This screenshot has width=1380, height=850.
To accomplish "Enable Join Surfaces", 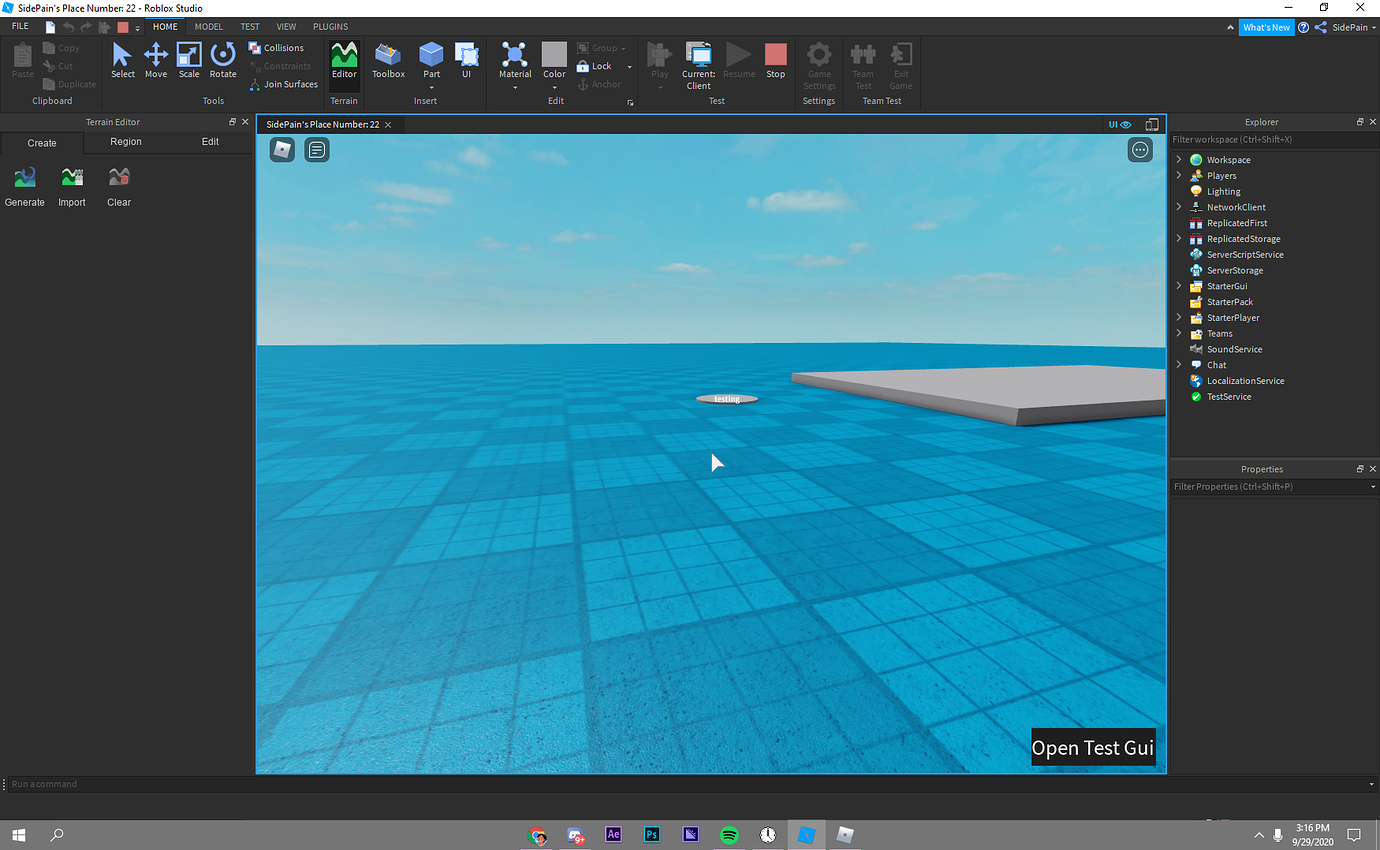I will (284, 84).
